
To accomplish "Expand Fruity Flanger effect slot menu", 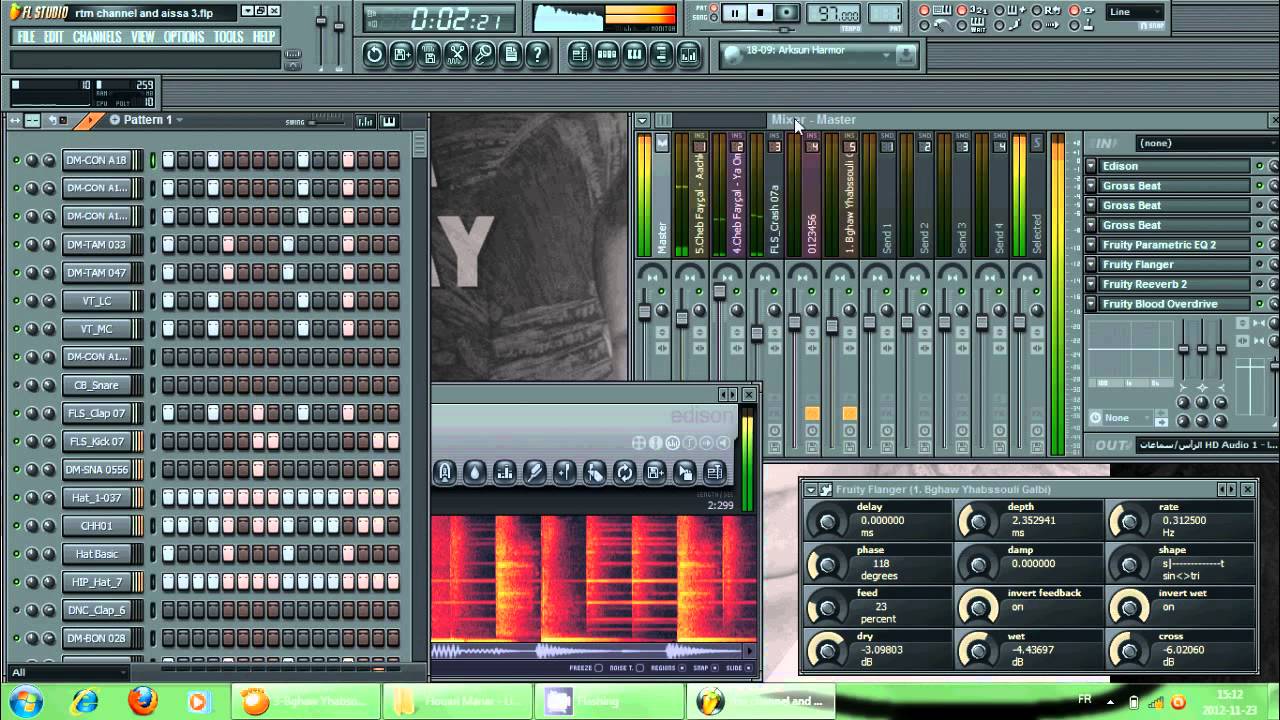I will pyautogui.click(x=1092, y=264).
